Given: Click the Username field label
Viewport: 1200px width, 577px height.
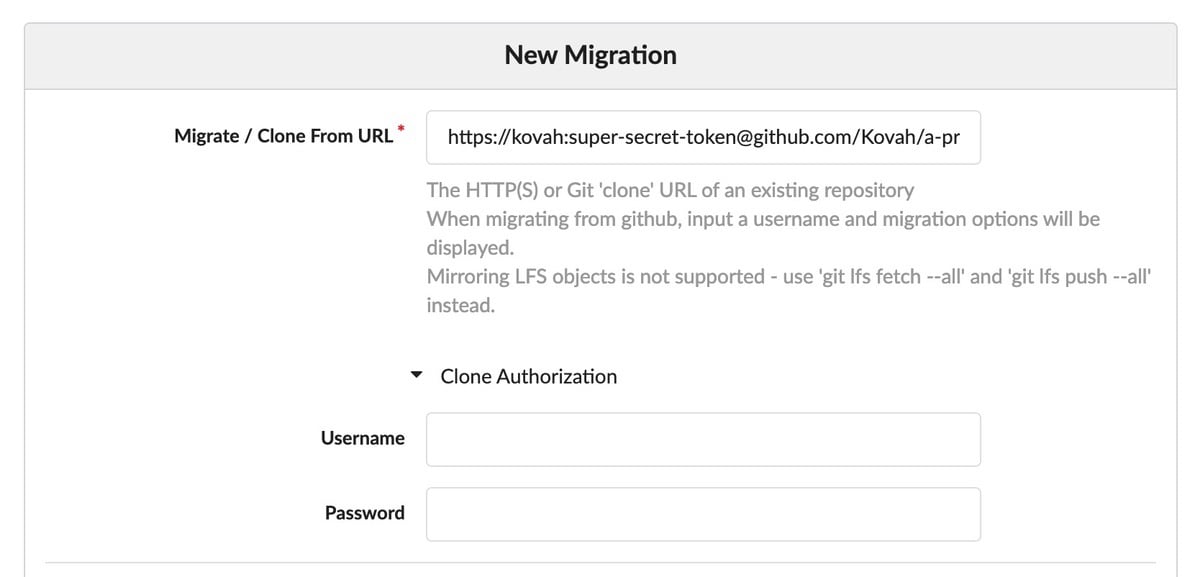Looking at the screenshot, I should click(x=363, y=438).
